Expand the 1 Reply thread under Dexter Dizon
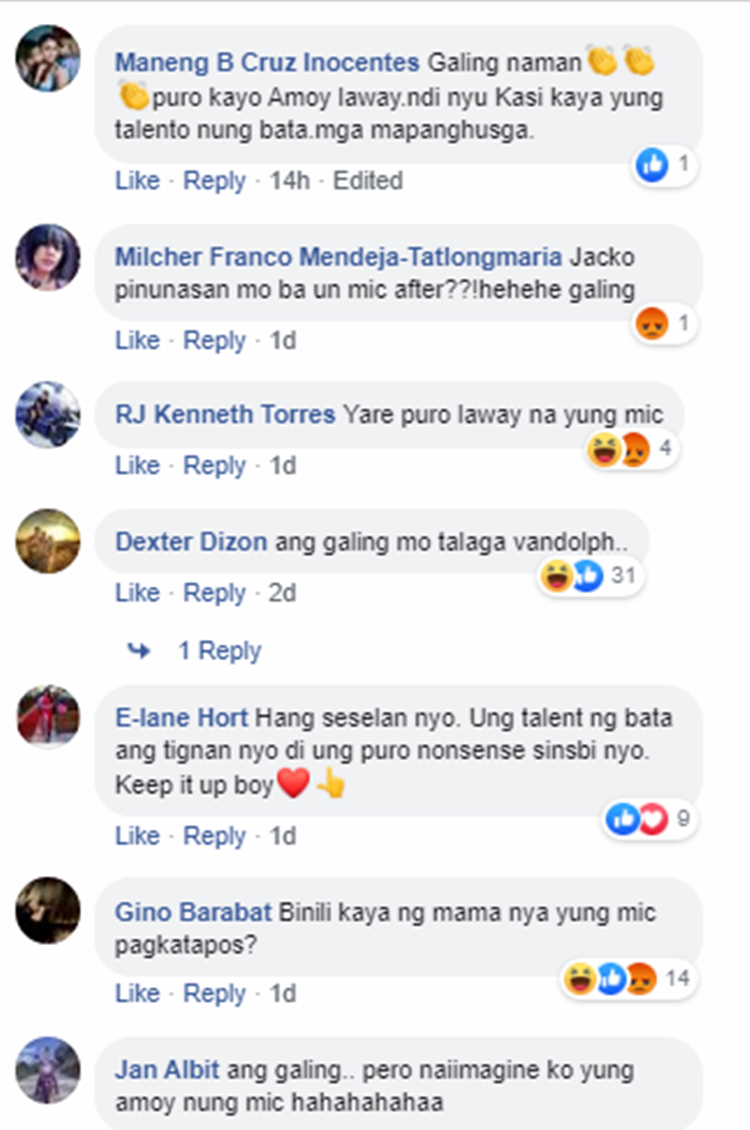Image resolution: width=750 pixels, height=1130 pixels. click(219, 651)
